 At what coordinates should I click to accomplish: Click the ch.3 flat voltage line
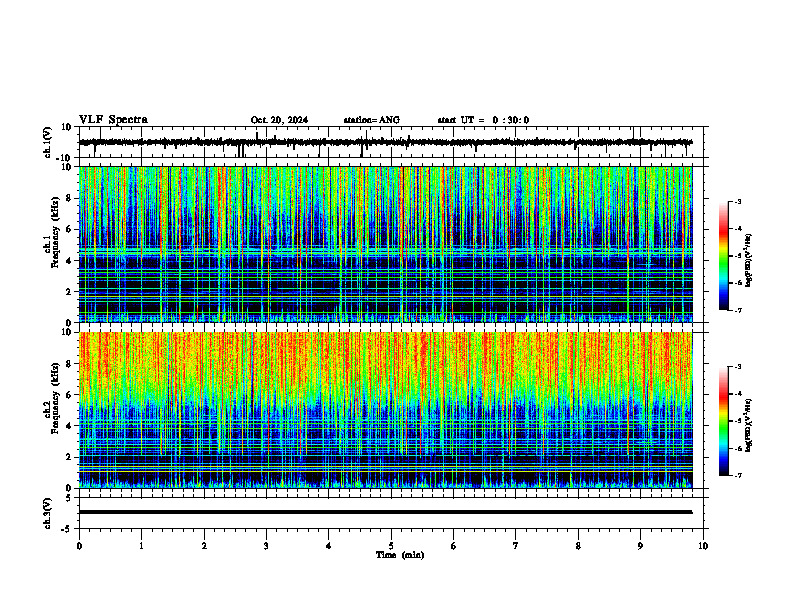pyautogui.click(x=385, y=512)
